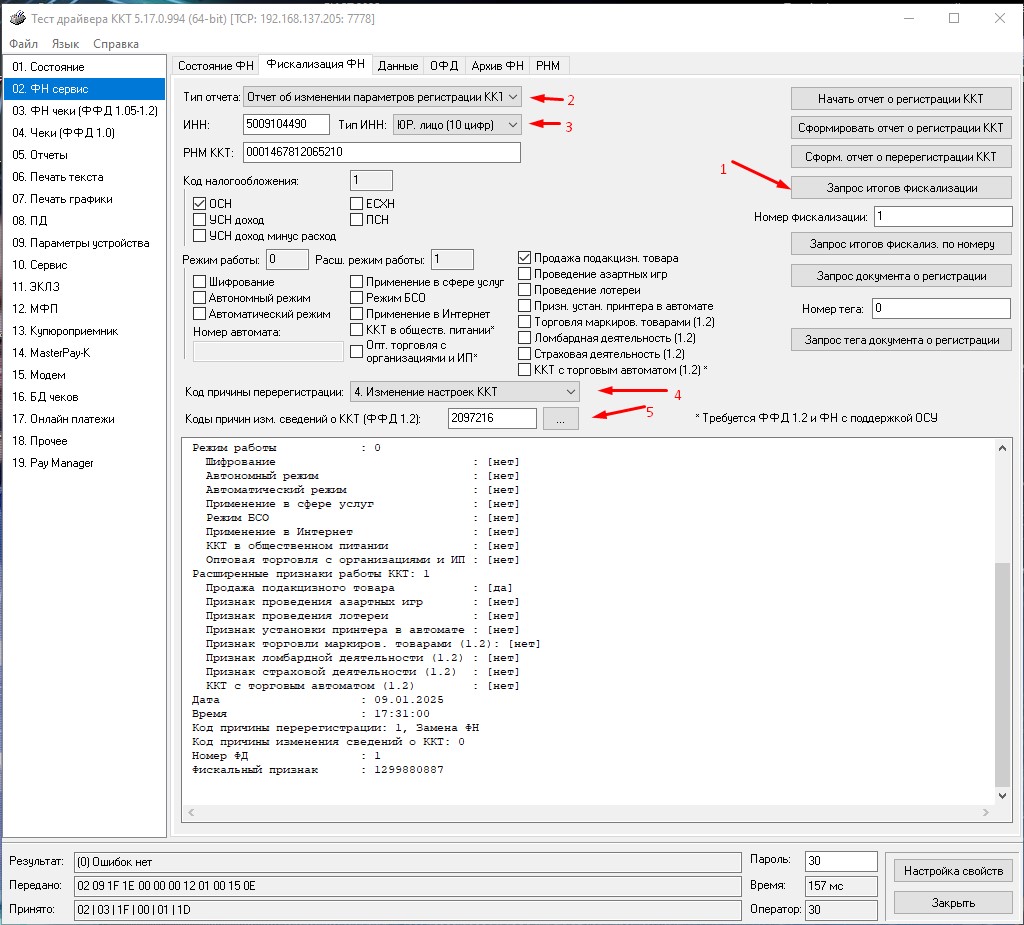Click Запрос тега документа о регистрации
The width and height of the screenshot is (1024, 925).
[x=901, y=340]
